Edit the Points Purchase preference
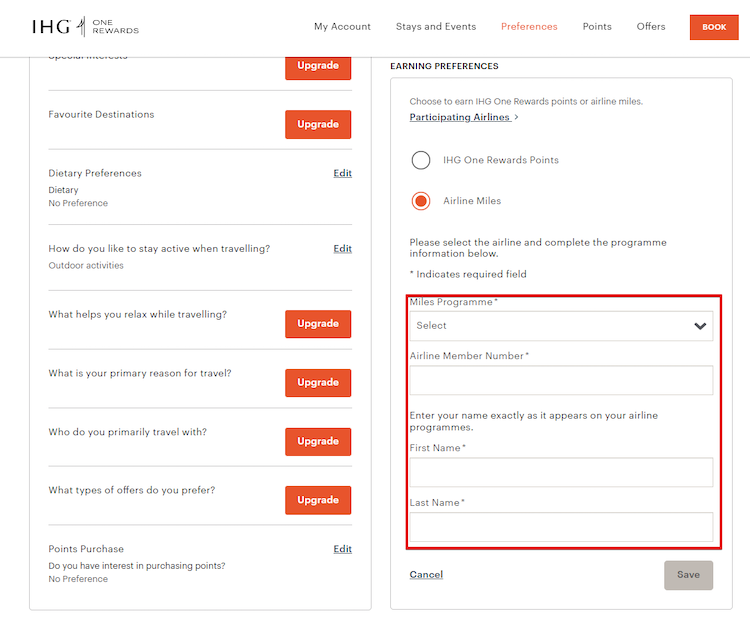This screenshot has width=750, height=618. pos(342,549)
